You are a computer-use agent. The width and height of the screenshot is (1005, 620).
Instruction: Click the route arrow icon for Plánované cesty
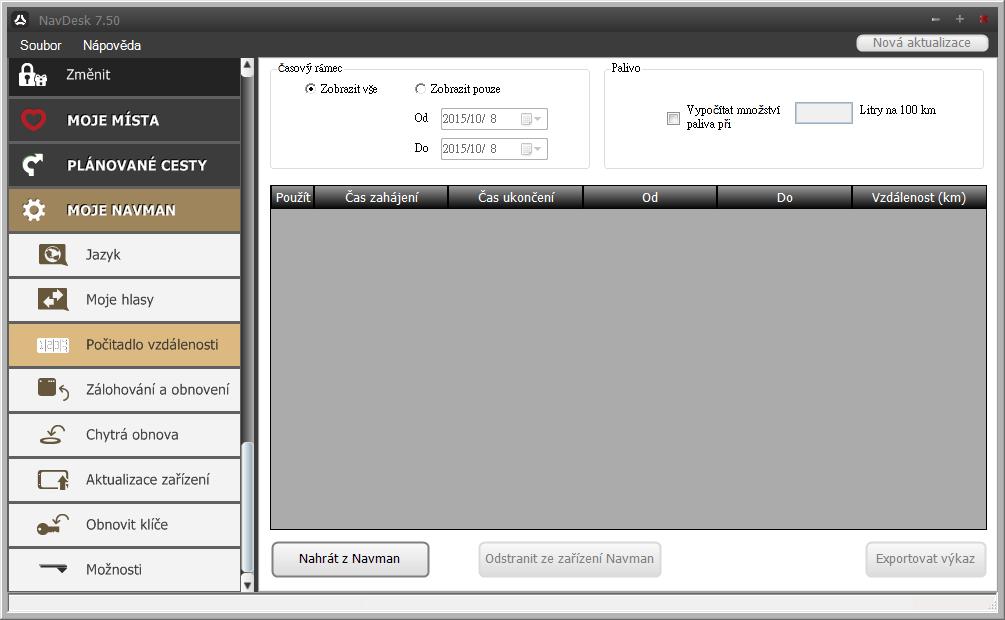(x=33, y=165)
